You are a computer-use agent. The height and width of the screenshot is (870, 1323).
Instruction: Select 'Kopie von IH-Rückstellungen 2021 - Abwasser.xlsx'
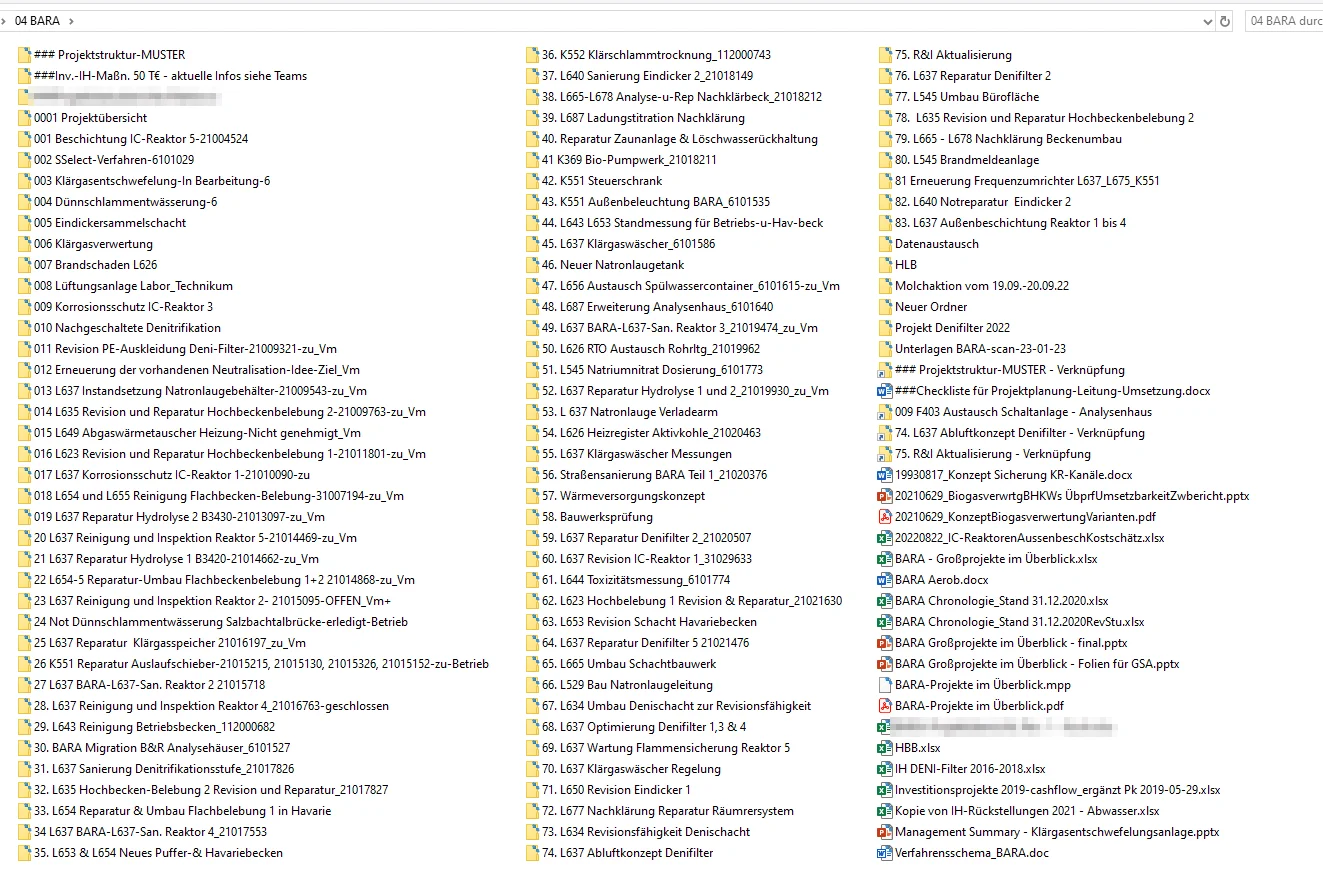click(x=1027, y=811)
